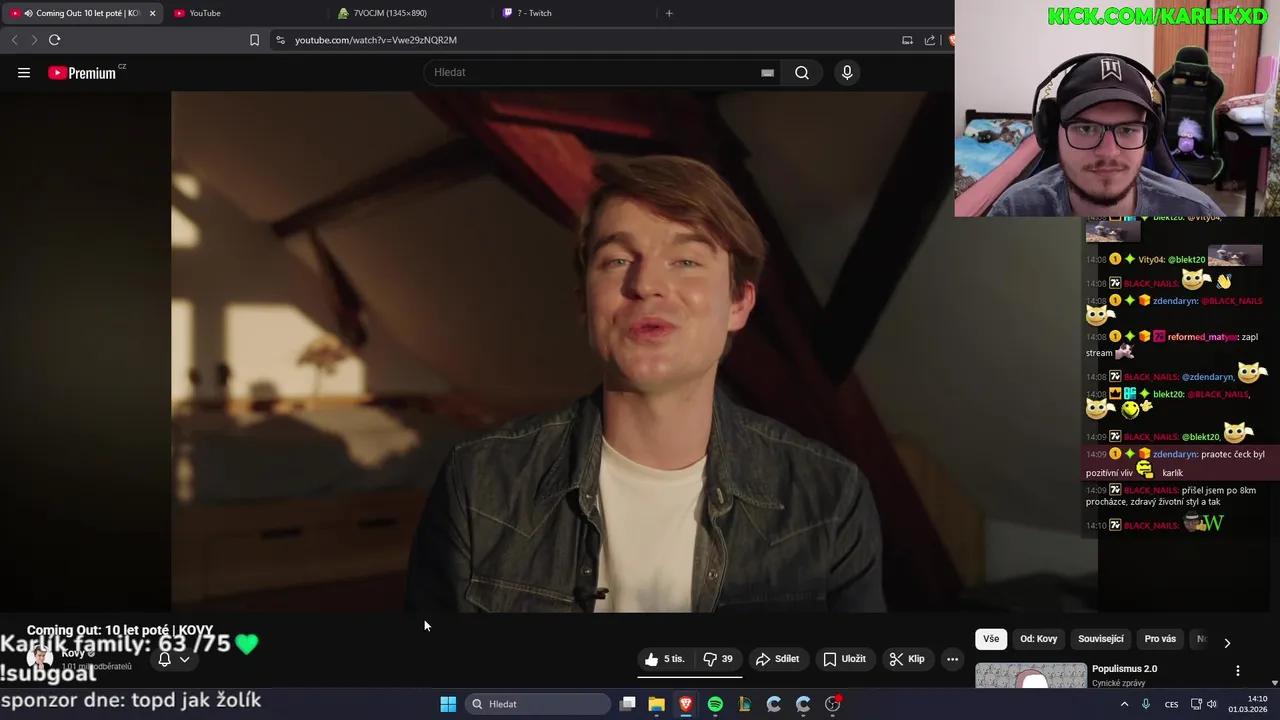Show more filter chips with the right arrow
Viewport: 1280px width, 720px height.
(x=1227, y=643)
